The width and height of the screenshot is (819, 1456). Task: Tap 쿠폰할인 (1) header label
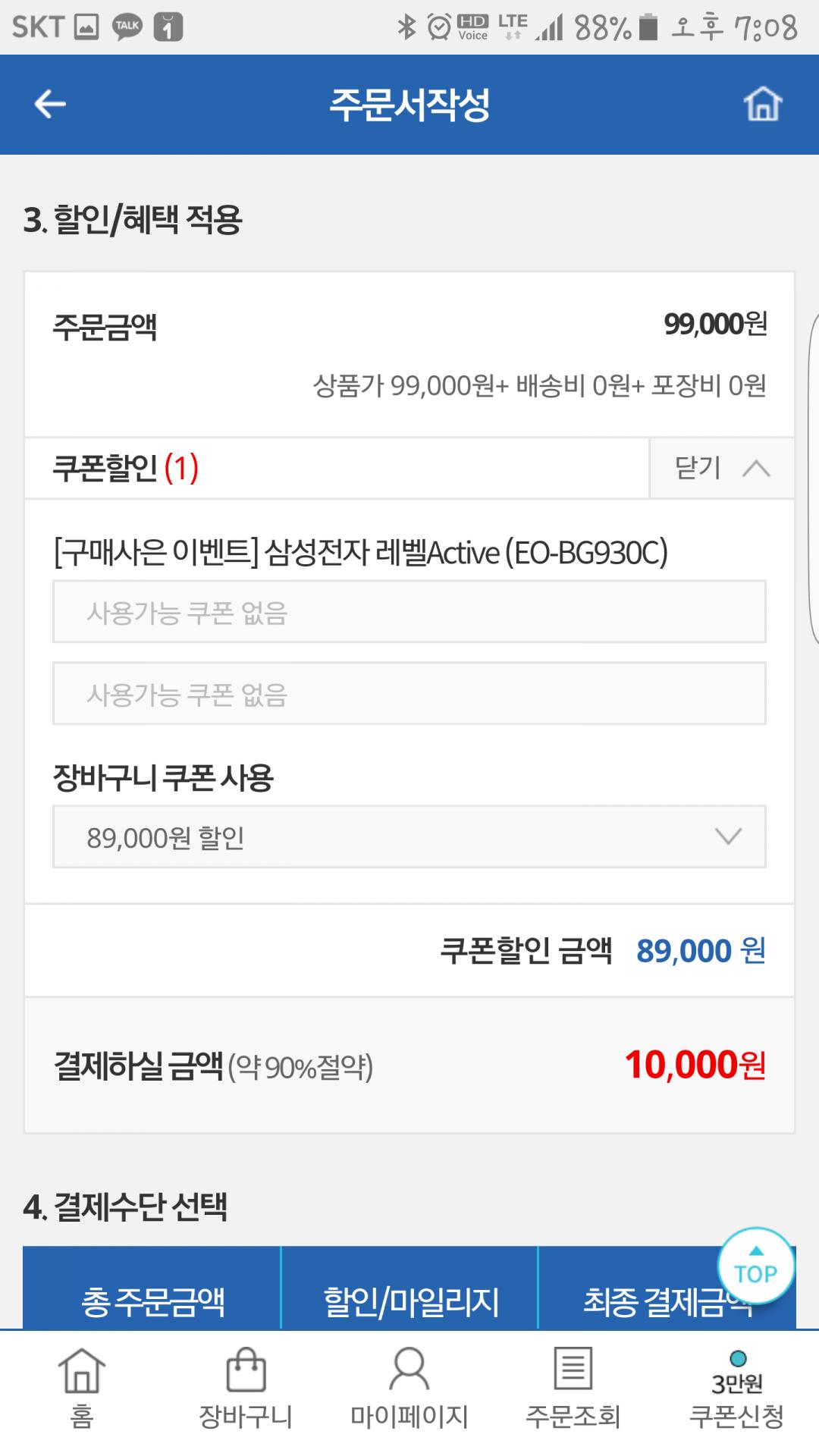tap(126, 468)
